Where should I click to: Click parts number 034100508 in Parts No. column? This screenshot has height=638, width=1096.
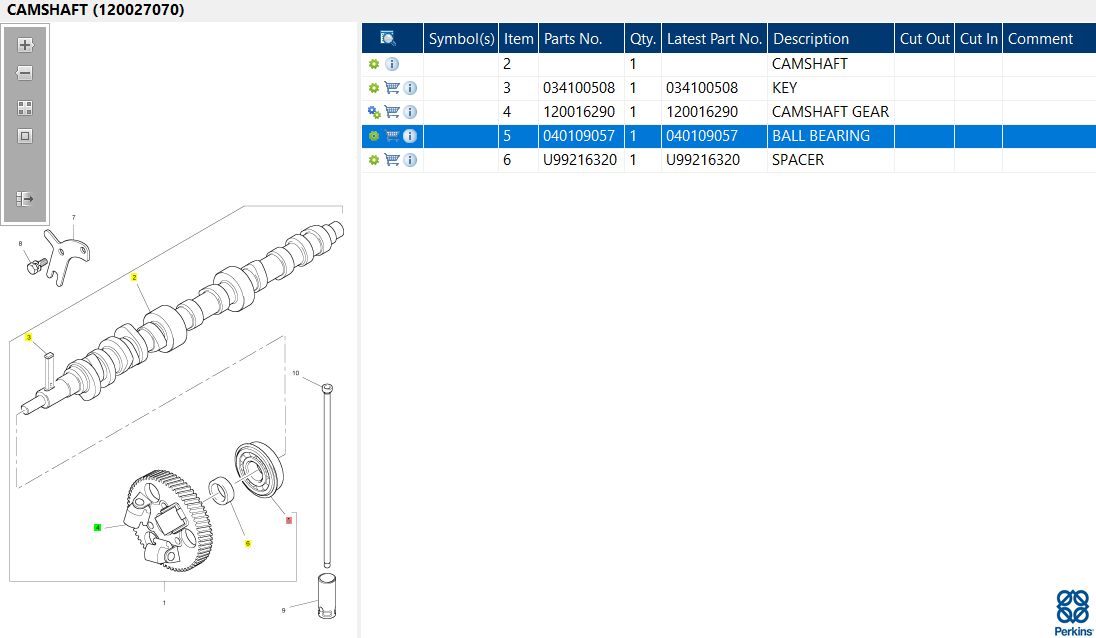point(579,88)
